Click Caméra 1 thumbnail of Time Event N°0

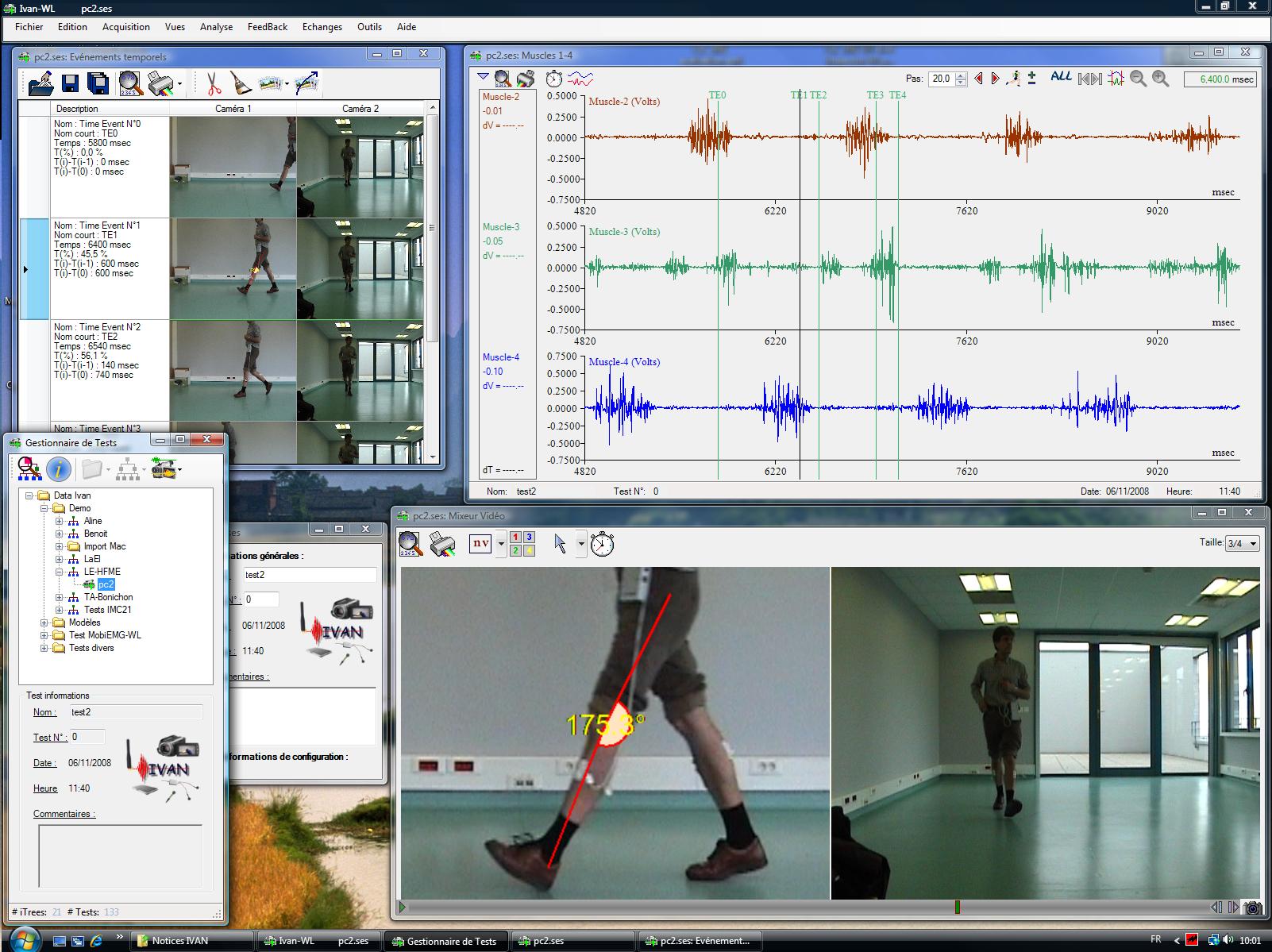point(233,167)
